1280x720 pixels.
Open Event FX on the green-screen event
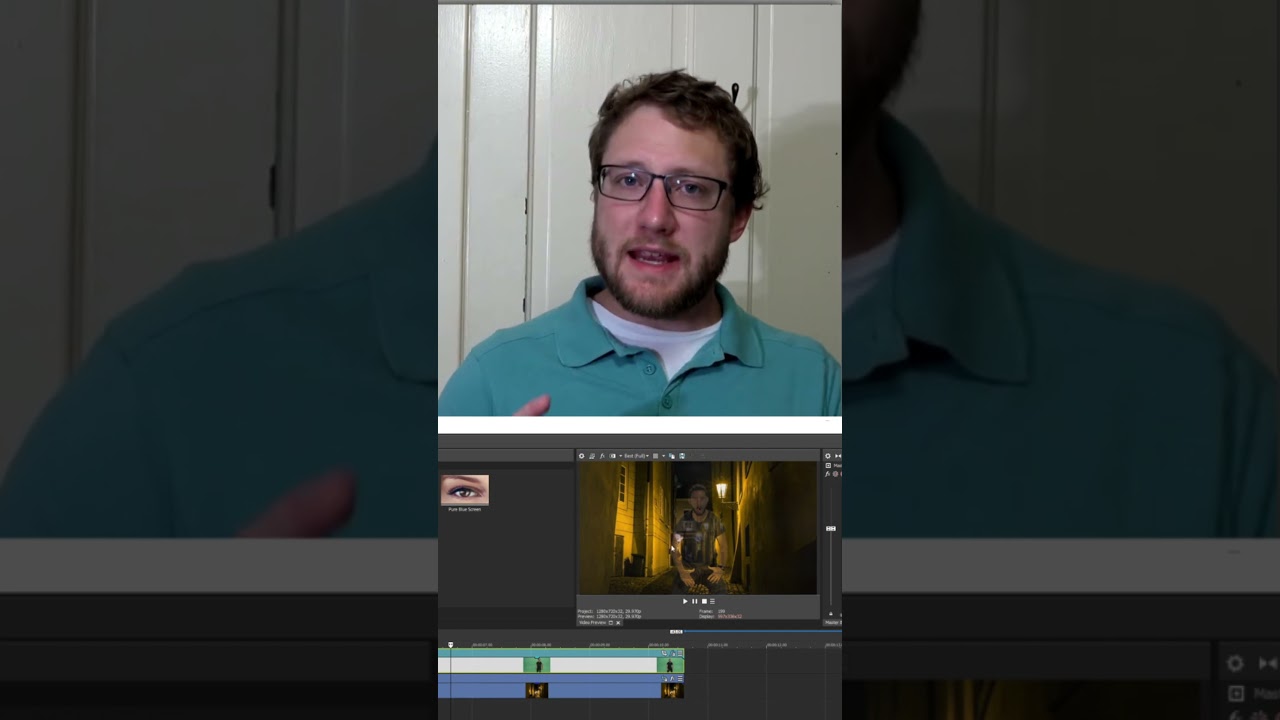[x=673, y=653]
